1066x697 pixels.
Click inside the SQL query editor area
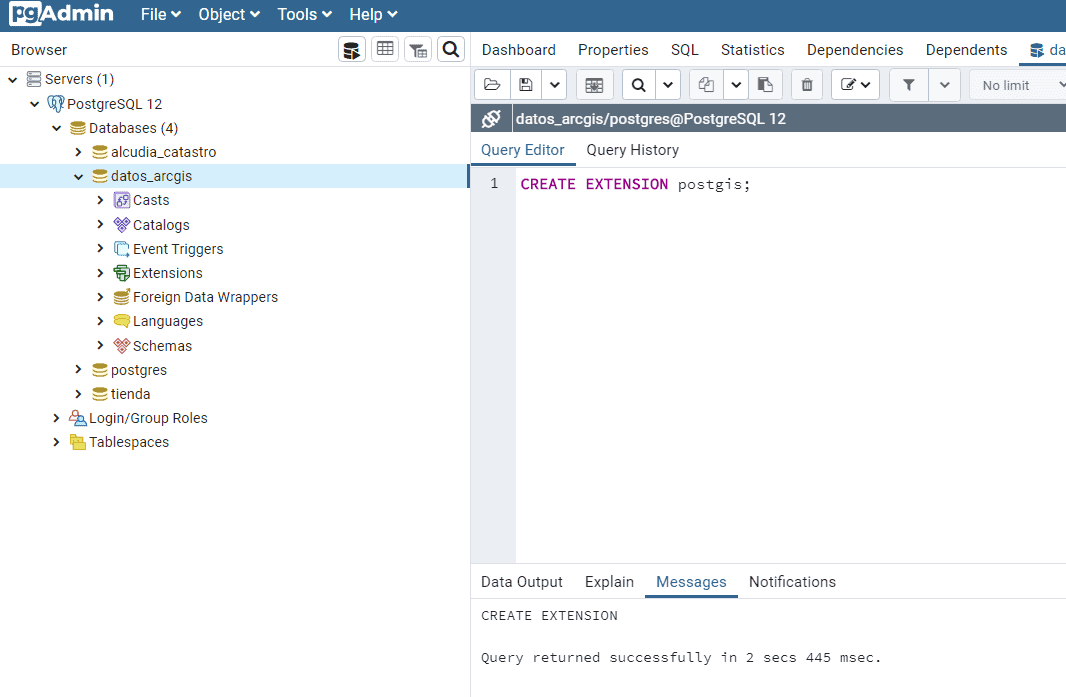pos(780,350)
